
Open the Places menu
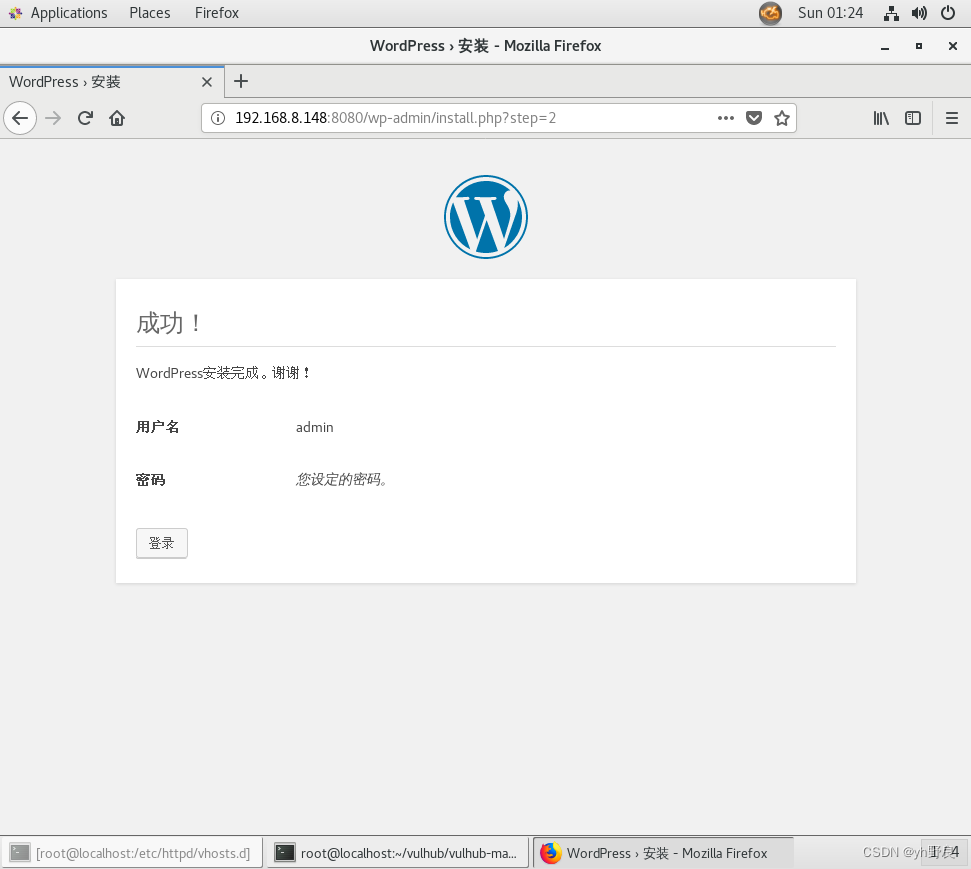(150, 13)
